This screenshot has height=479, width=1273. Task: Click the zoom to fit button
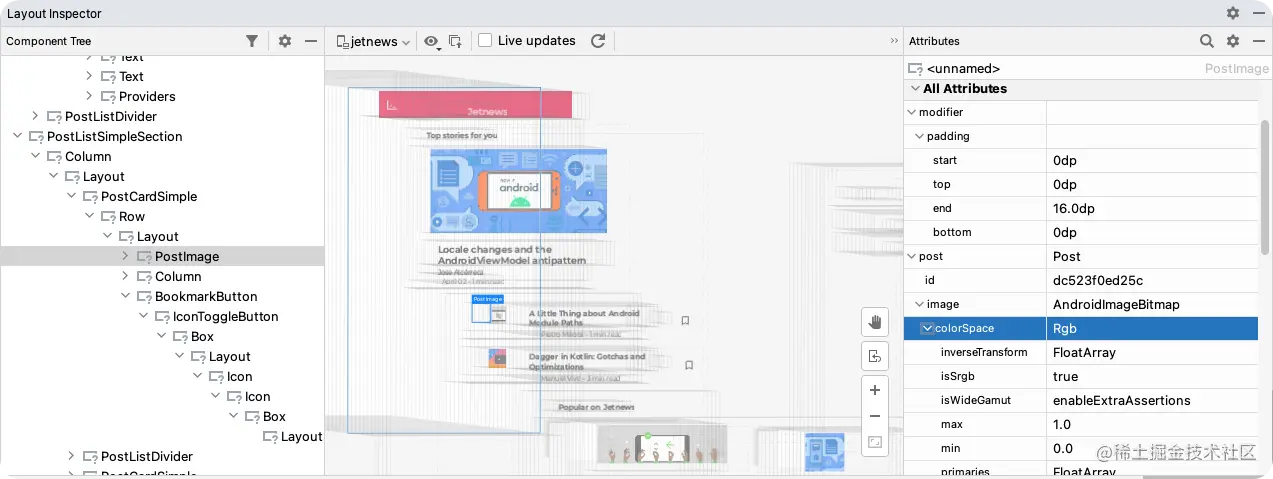coord(875,442)
